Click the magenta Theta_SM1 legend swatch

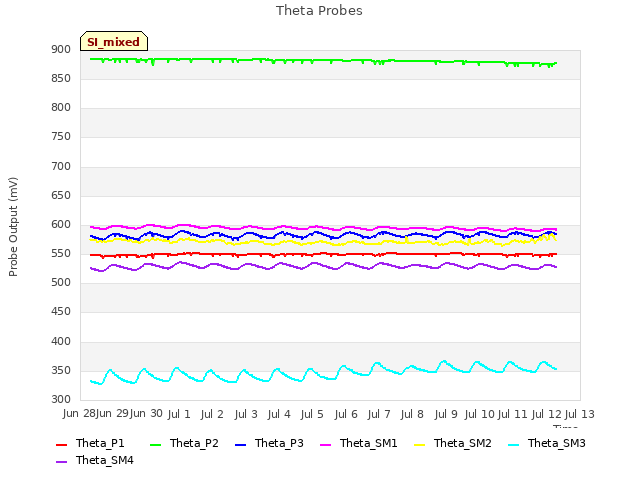pos(326,444)
